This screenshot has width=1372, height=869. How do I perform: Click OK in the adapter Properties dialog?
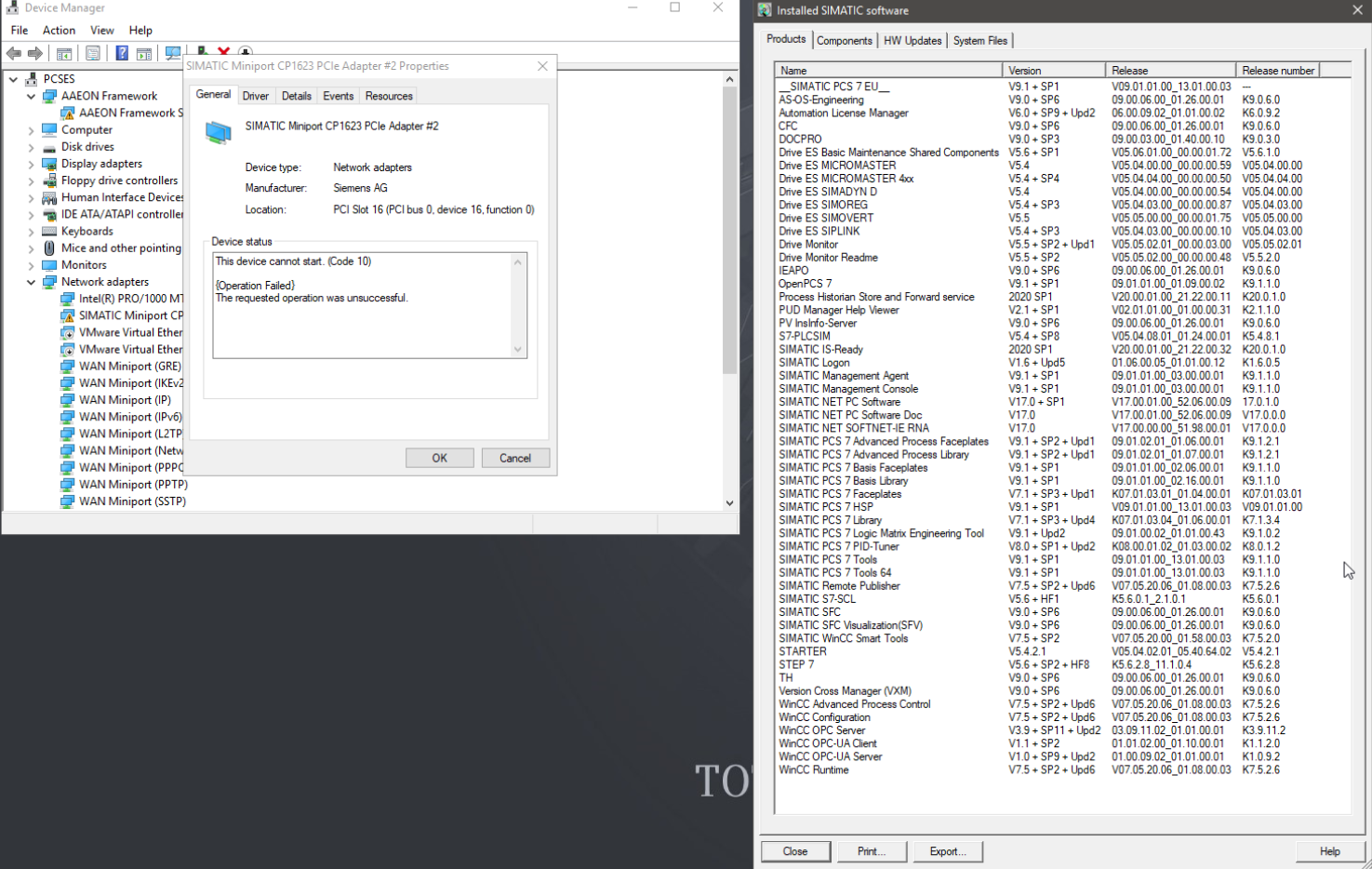point(439,458)
